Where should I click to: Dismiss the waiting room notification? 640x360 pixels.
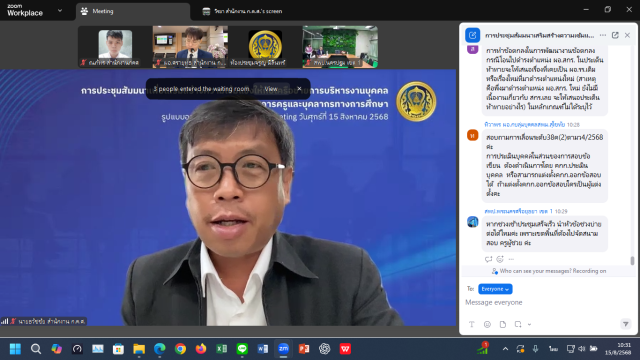(299, 89)
